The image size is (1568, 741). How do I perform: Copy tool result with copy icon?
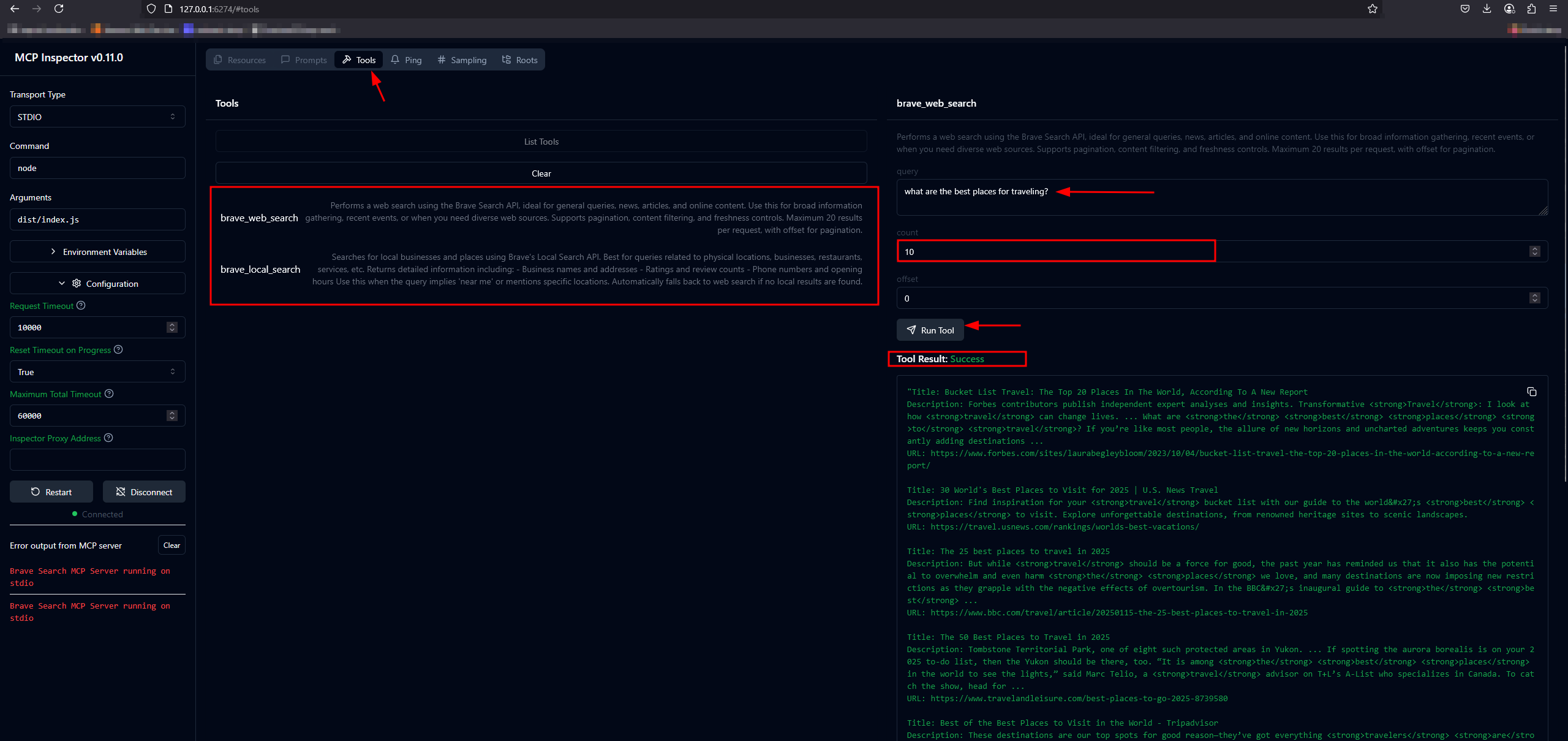(1531, 392)
